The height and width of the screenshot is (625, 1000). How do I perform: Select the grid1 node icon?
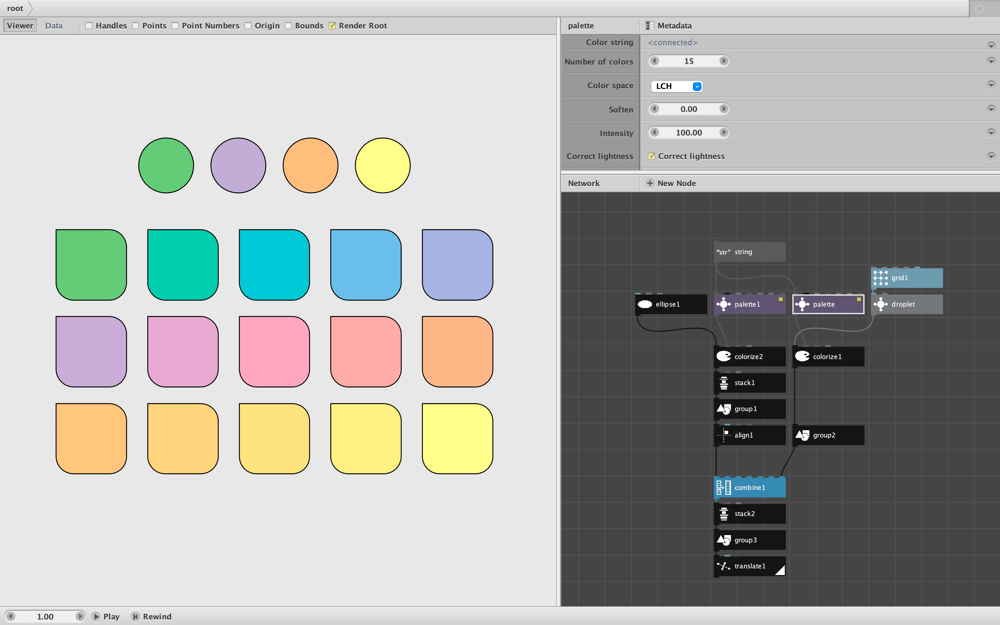point(881,278)
